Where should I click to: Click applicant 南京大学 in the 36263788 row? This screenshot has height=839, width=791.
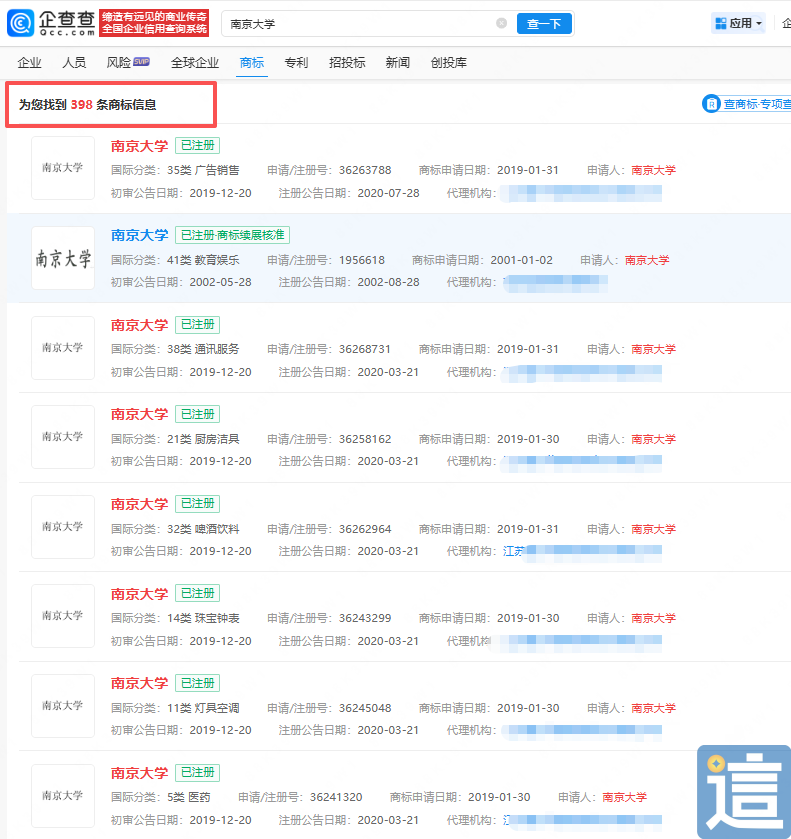[x=653, y=170]
